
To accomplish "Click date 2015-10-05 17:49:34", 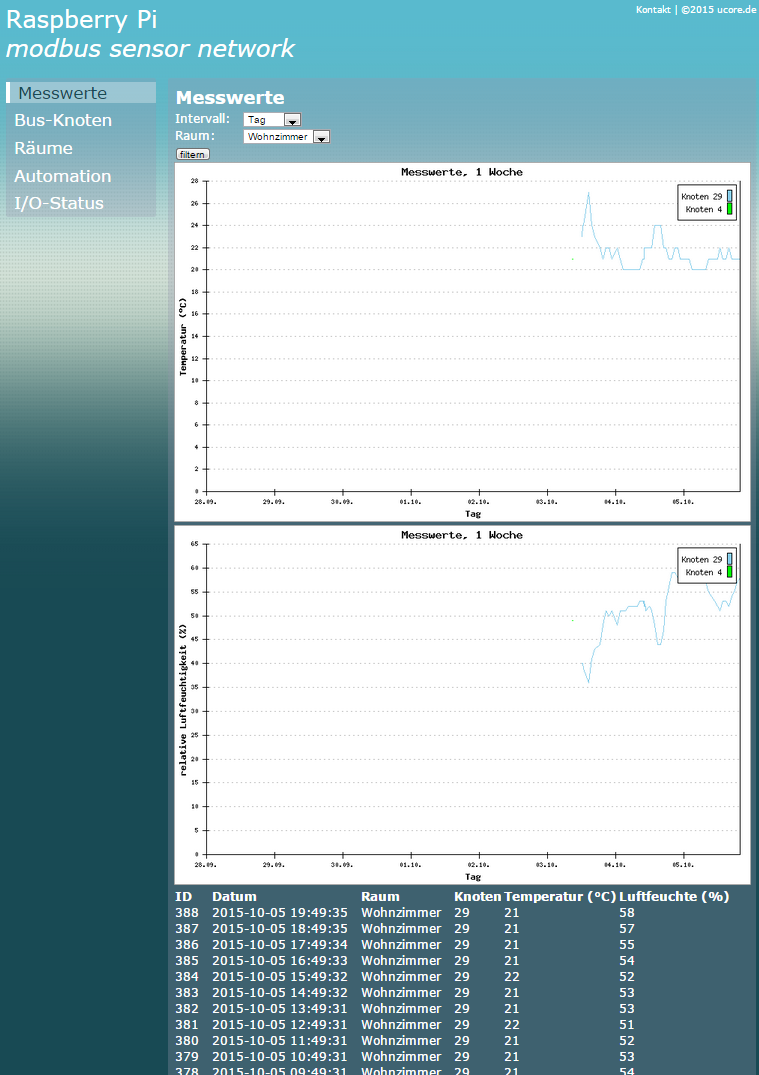I will click(280, 944).
